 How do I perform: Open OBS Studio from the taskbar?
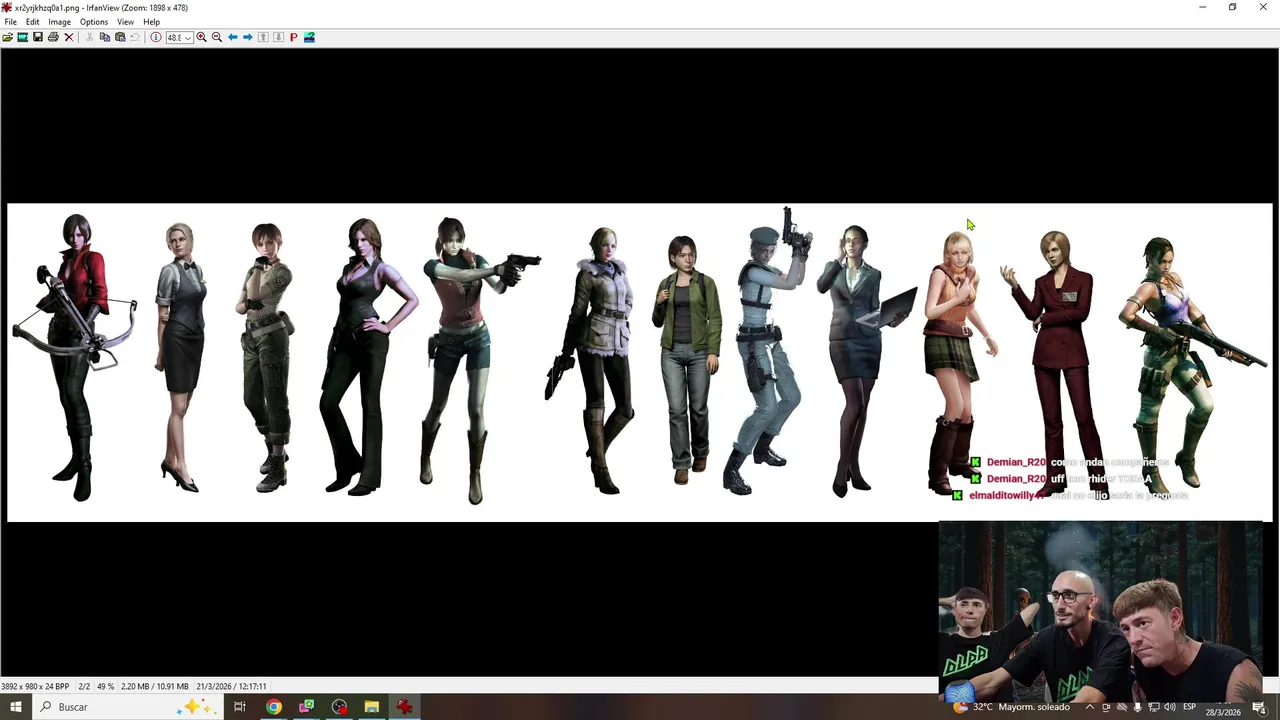(x=339, y=707)
